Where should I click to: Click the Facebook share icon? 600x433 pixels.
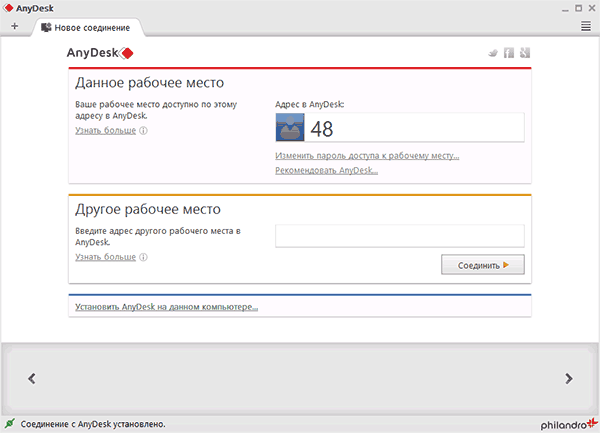(508, 53)
